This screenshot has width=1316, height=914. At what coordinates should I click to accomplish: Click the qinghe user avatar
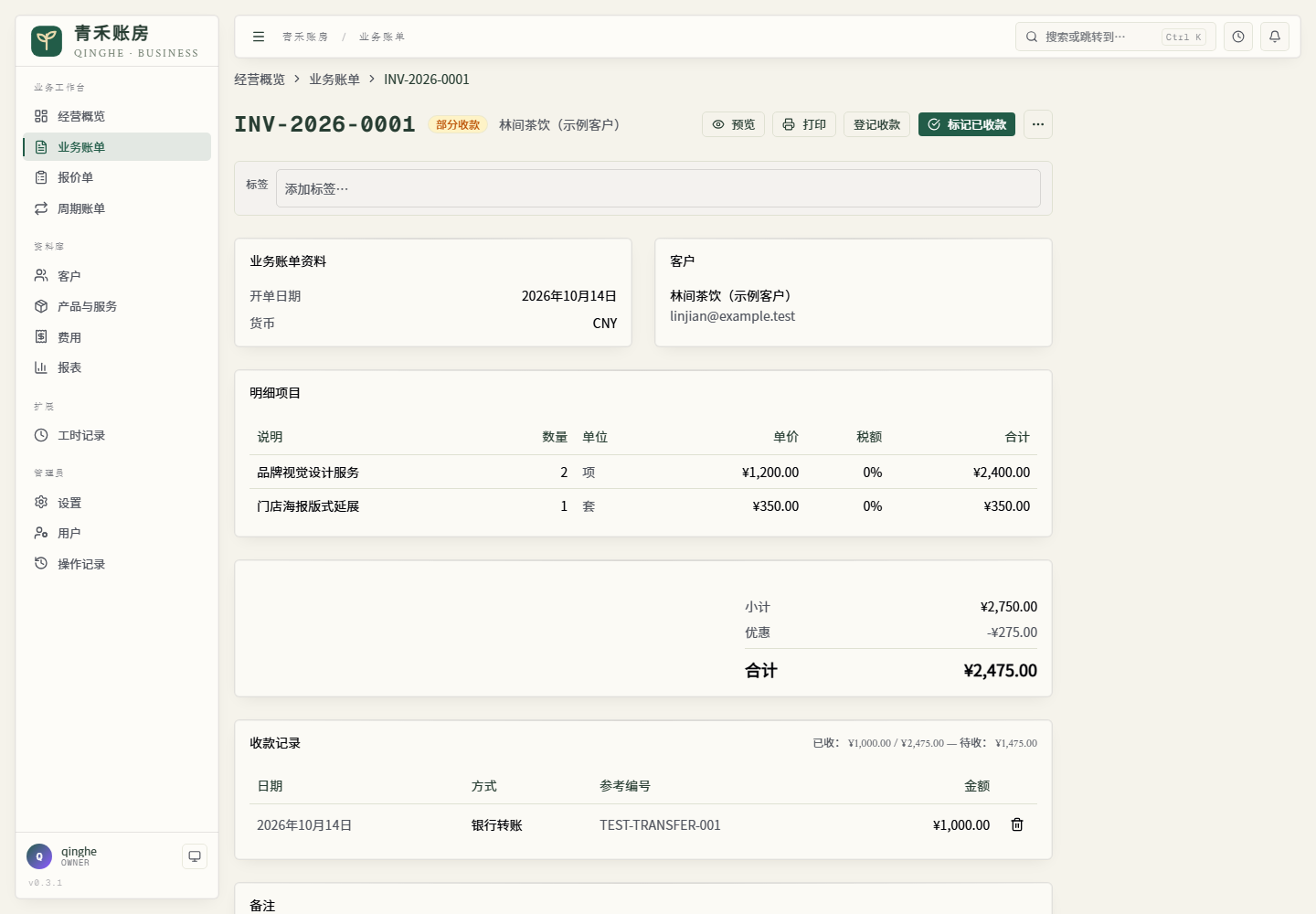(39, 856)
